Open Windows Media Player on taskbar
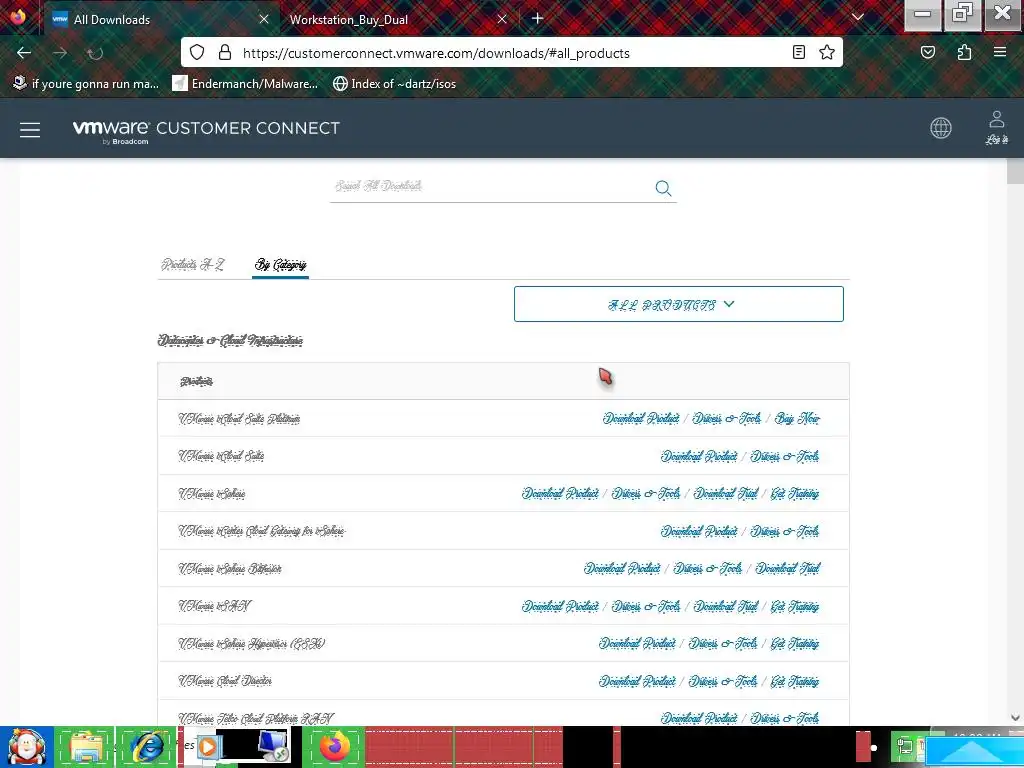Viewport: 1024px width, 768px height. click(x=209, y=746)
